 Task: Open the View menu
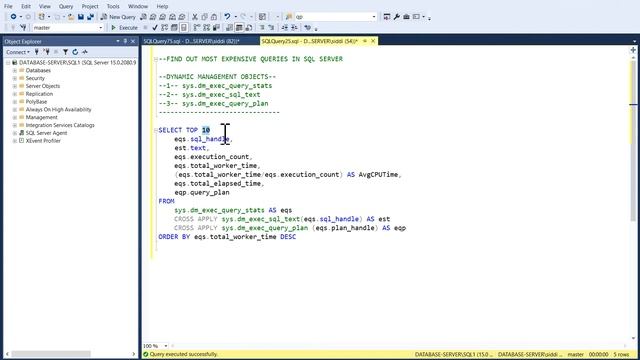coord(45,6)
